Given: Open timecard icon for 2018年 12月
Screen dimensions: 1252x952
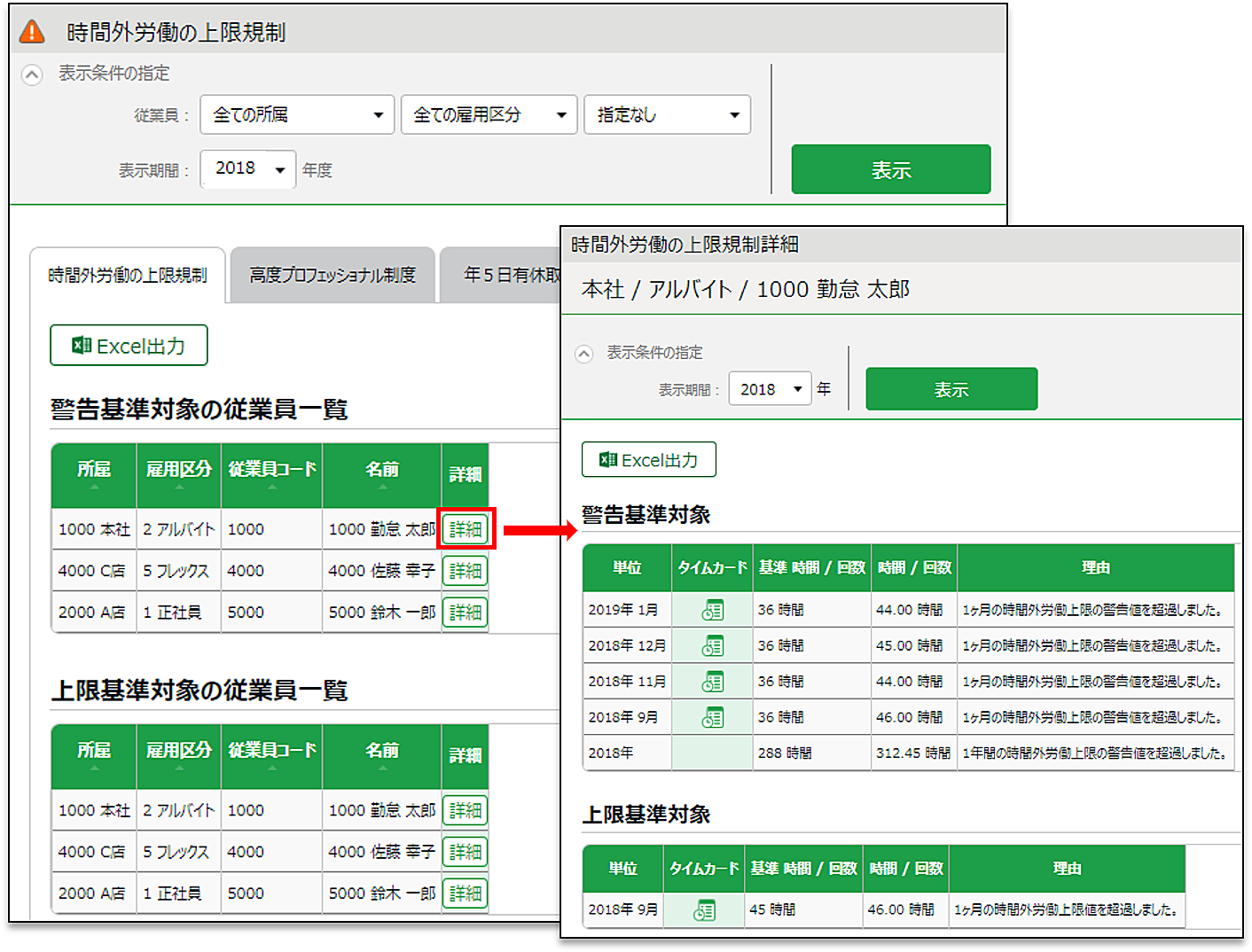Looking at the screenshot, I should tap(713, 645).
